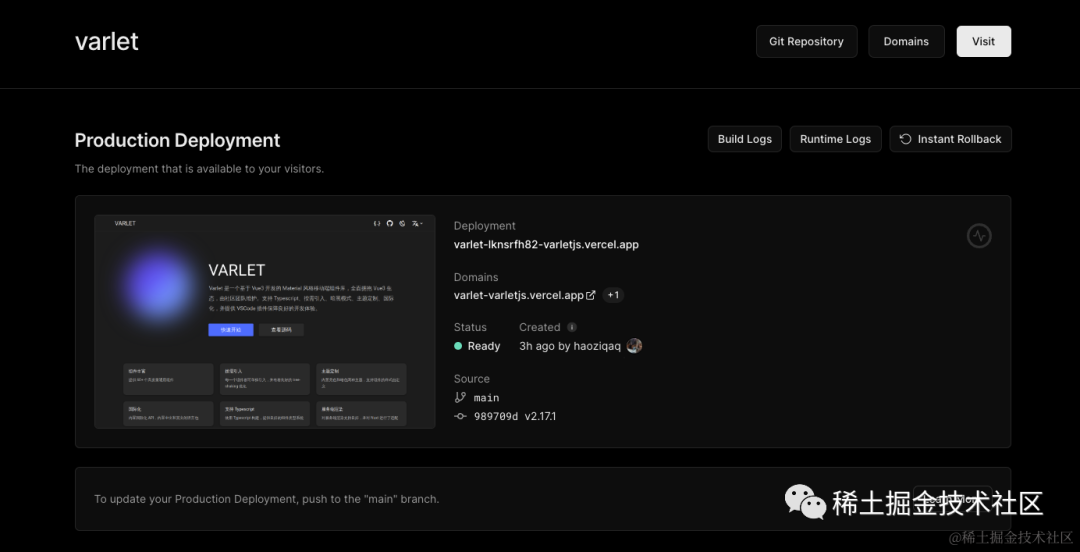Screen dimensions: 1080x552
Task: Click the 'Ready' status text
Action: tap(484, 346)
